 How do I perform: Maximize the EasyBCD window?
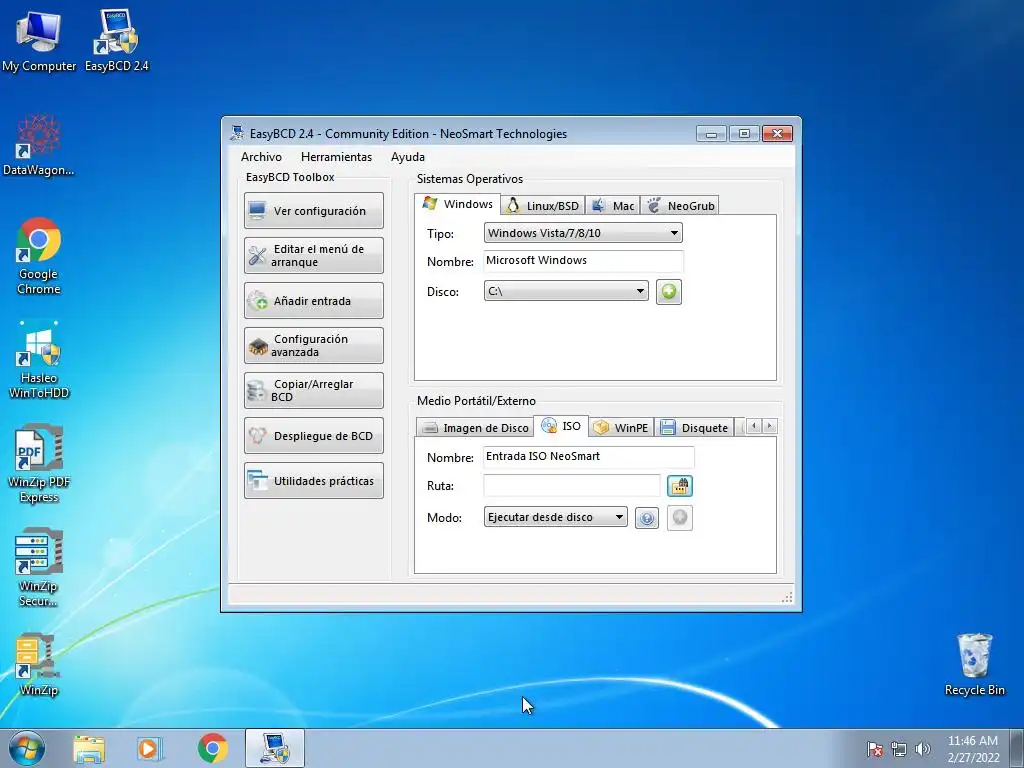[x=744, y=134]
